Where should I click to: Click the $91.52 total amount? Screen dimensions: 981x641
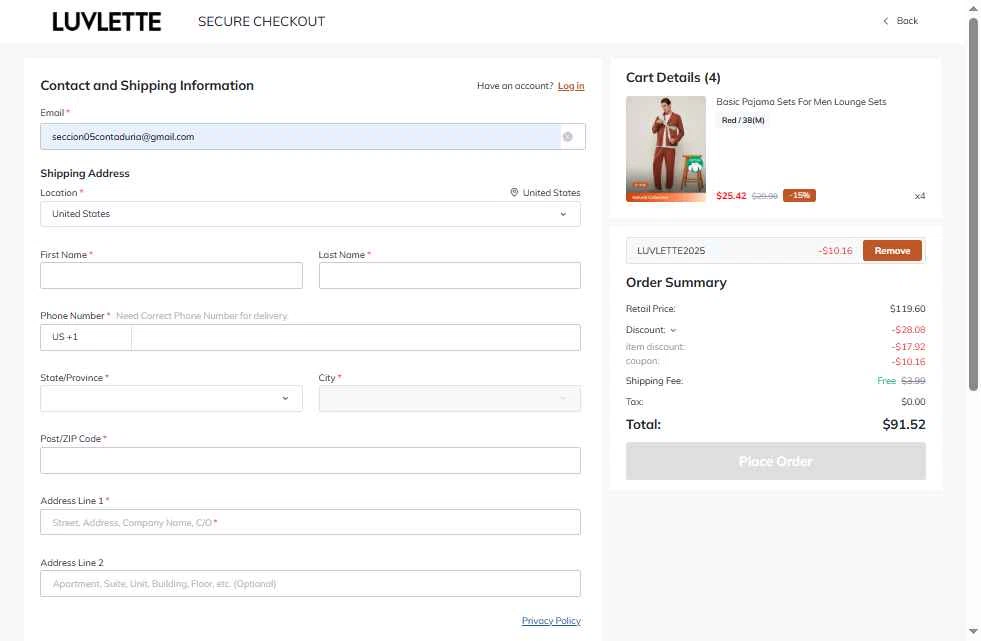pos(903,425)
